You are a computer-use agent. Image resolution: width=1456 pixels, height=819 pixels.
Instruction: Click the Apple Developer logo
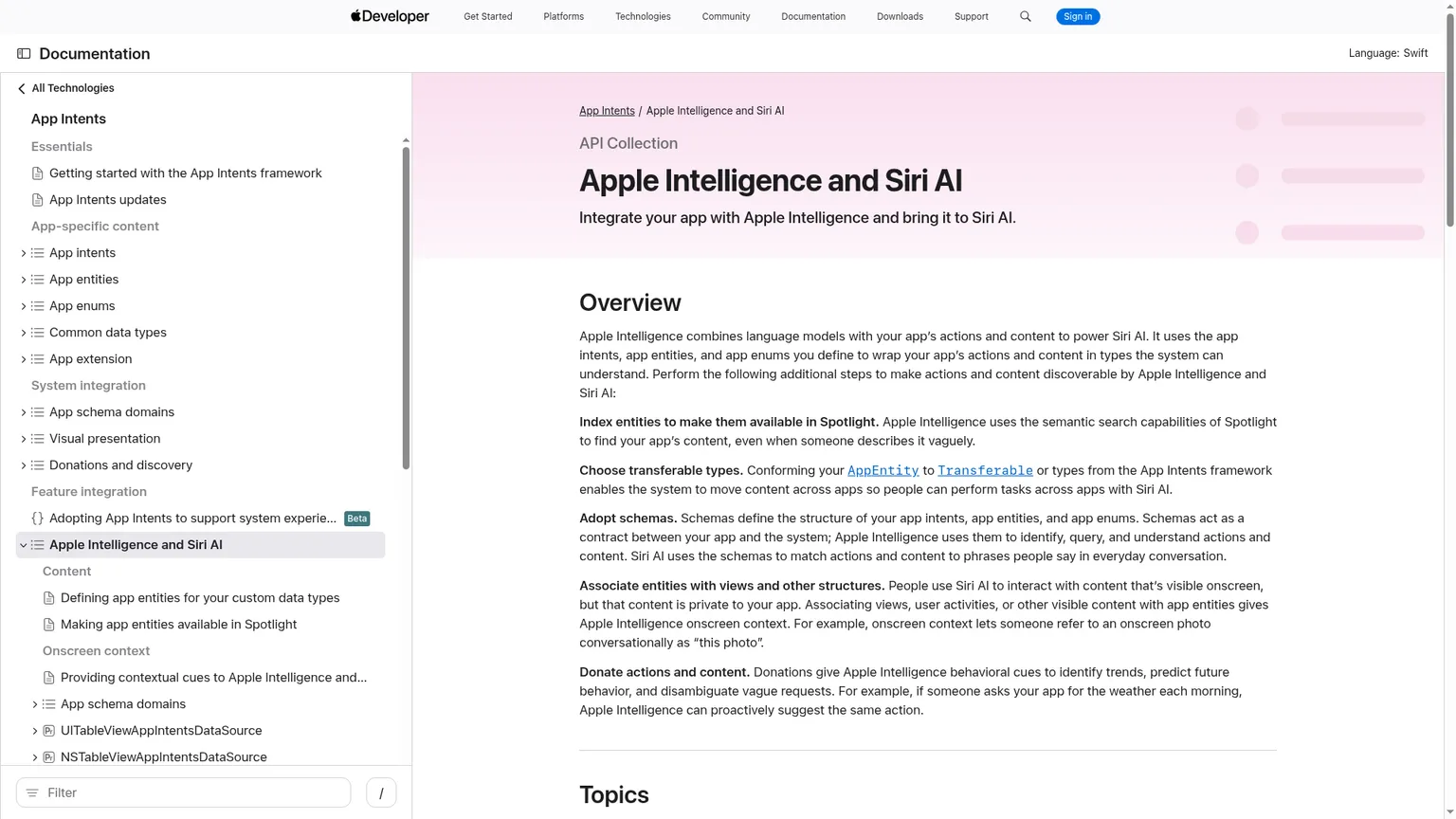390,16
